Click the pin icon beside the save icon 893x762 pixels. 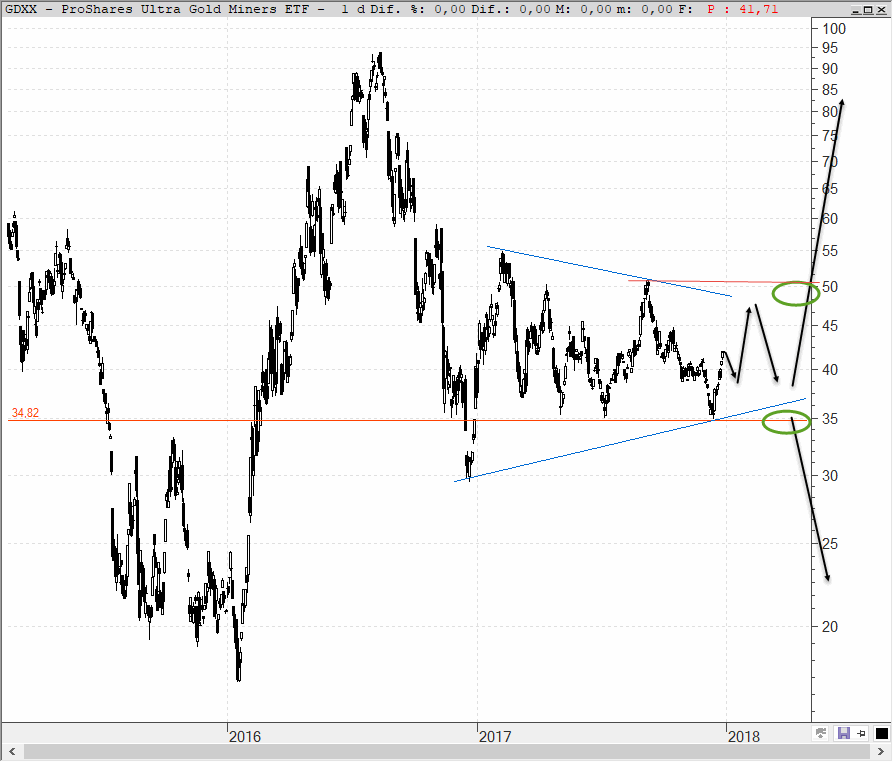861,734
